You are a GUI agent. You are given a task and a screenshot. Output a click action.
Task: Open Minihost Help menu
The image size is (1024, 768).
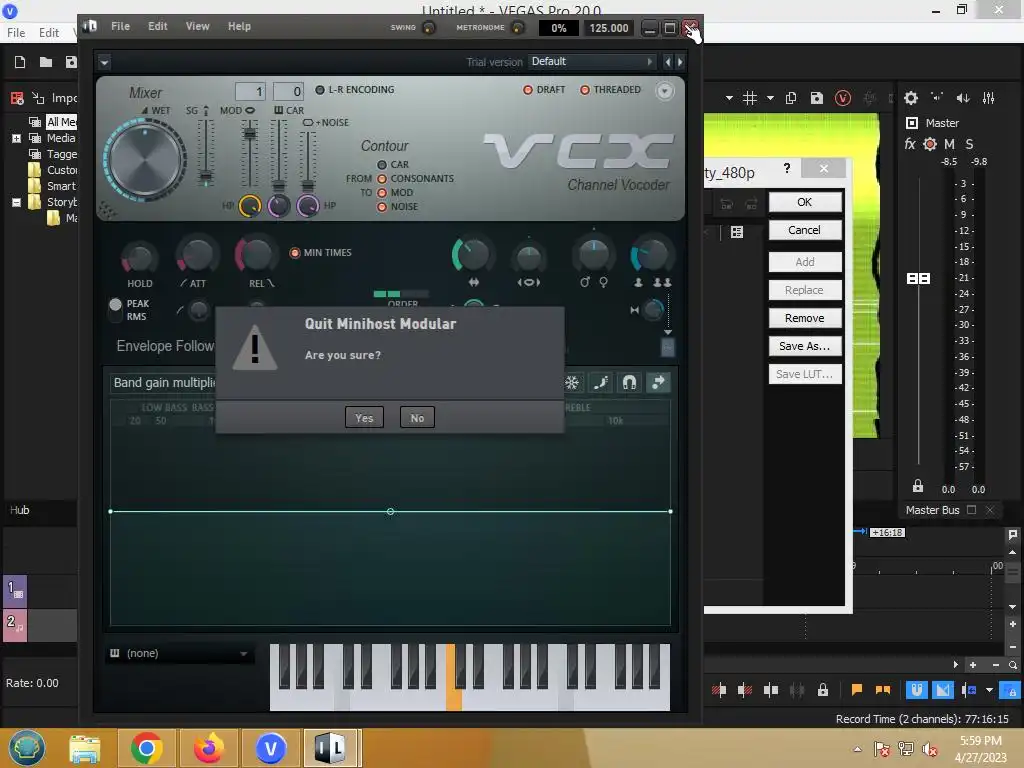[x=239, y=26]
